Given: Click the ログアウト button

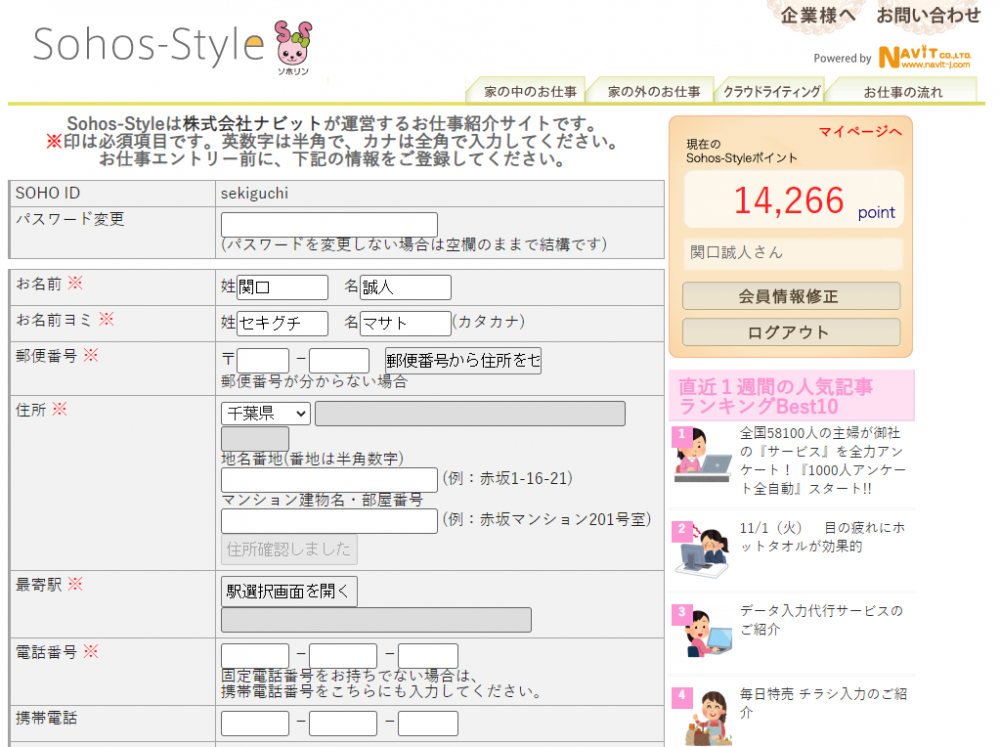Looking at the screenshot, I should 791,332.
